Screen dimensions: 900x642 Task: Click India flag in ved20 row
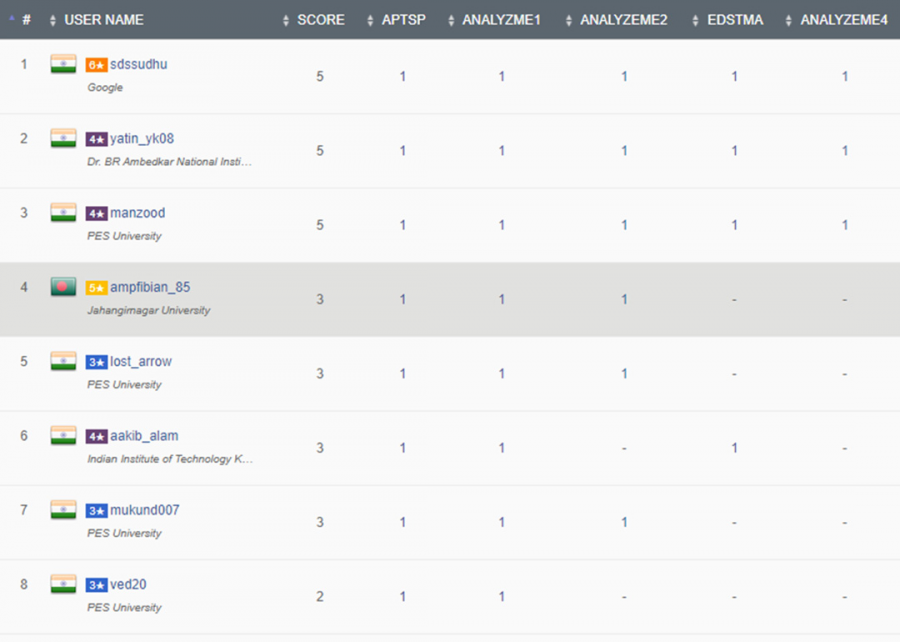(63, 584)
